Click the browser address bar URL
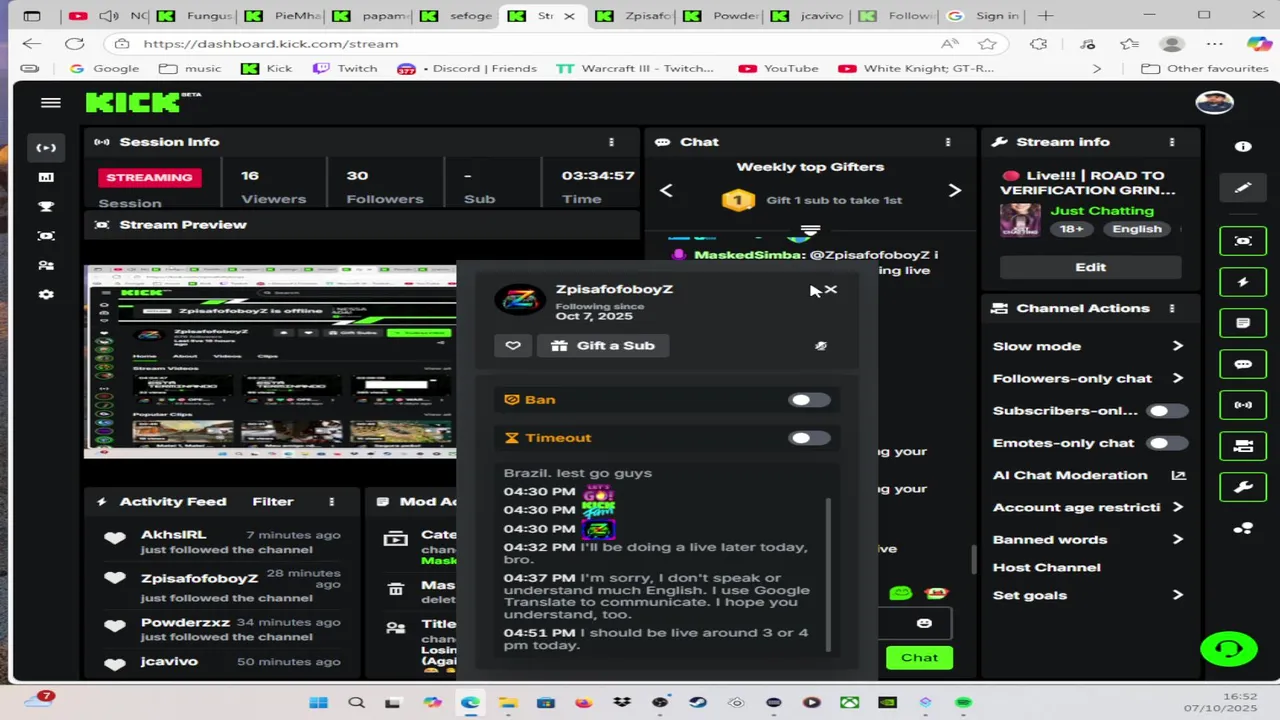1280x720 pixels. (270, 44)
